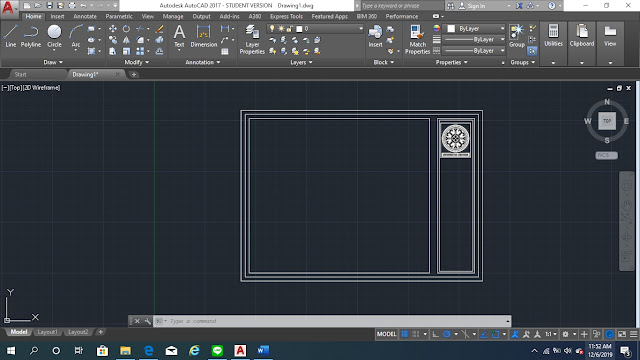640x360 pixels.
Task: Activate the Circle tool
Action: tap(54, 36)
